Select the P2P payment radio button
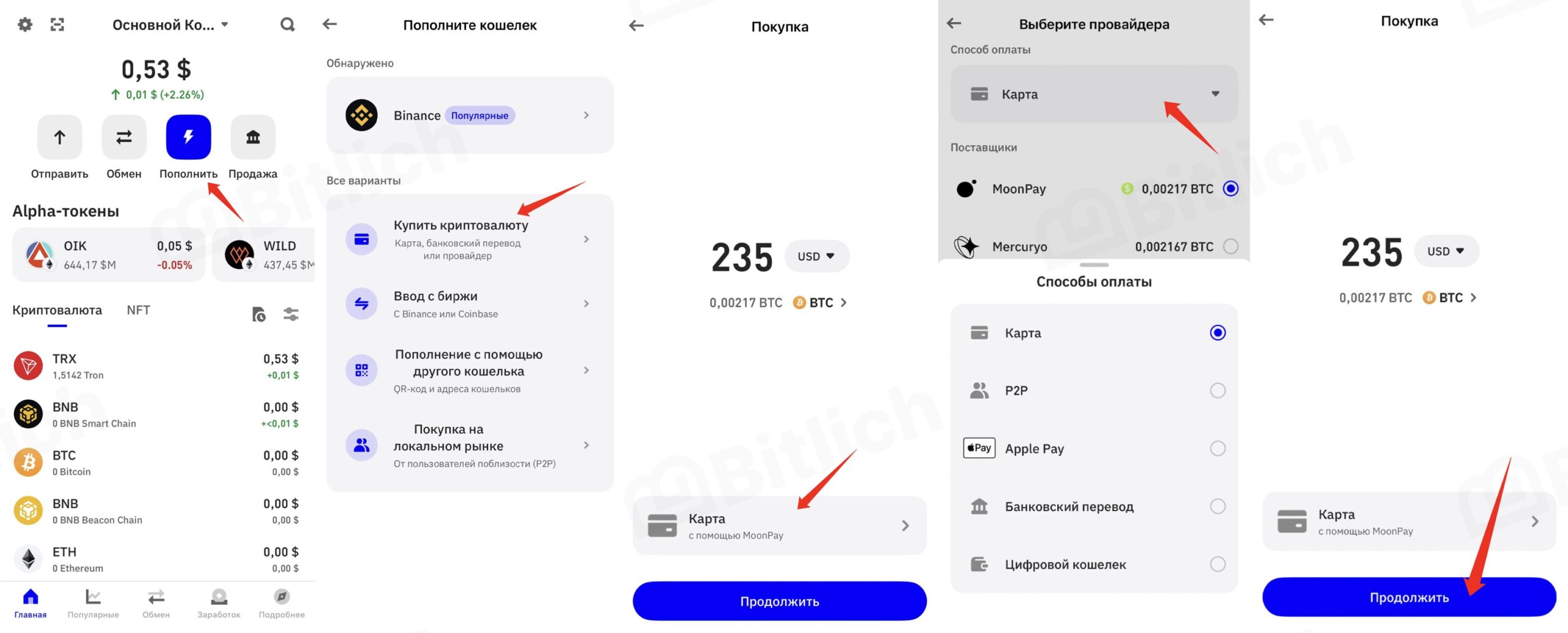Screen dimensions: 1568x633 point(1218,390)
